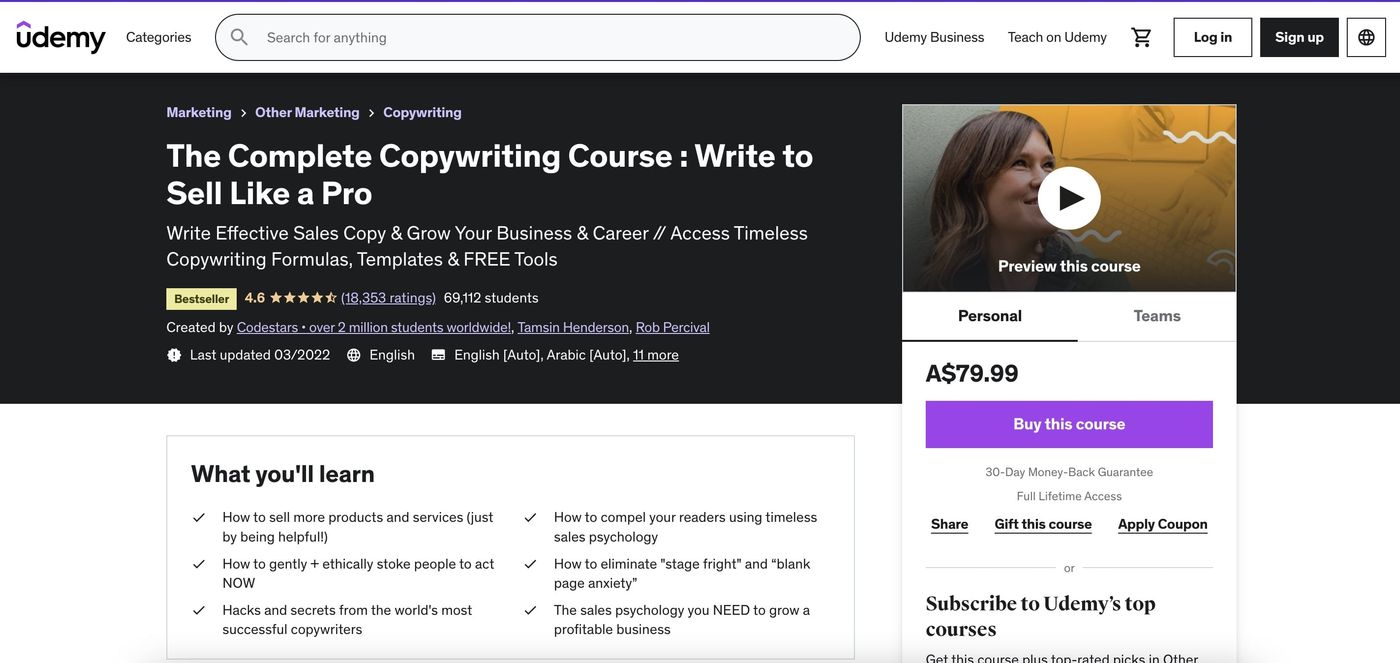Go to Copywriting breadcrumb

(x=422, y=112)
